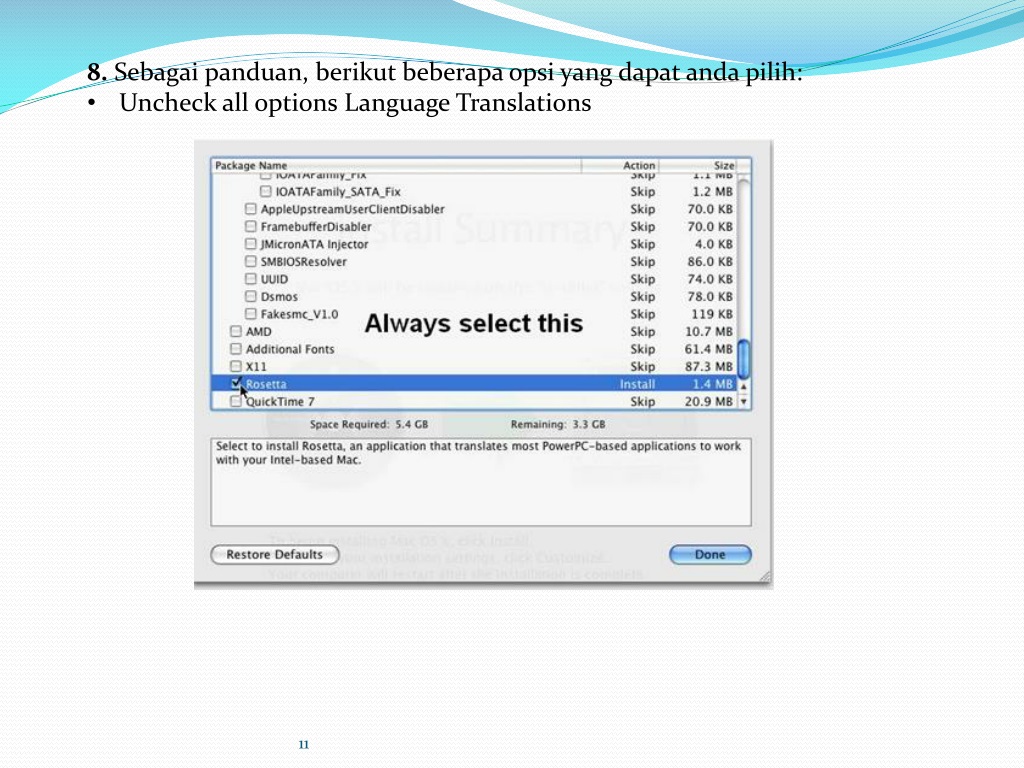The width and height of the screenshot is (1024, 768).
Task: Click the Rosetta description text box
Action: pos(481,482)
